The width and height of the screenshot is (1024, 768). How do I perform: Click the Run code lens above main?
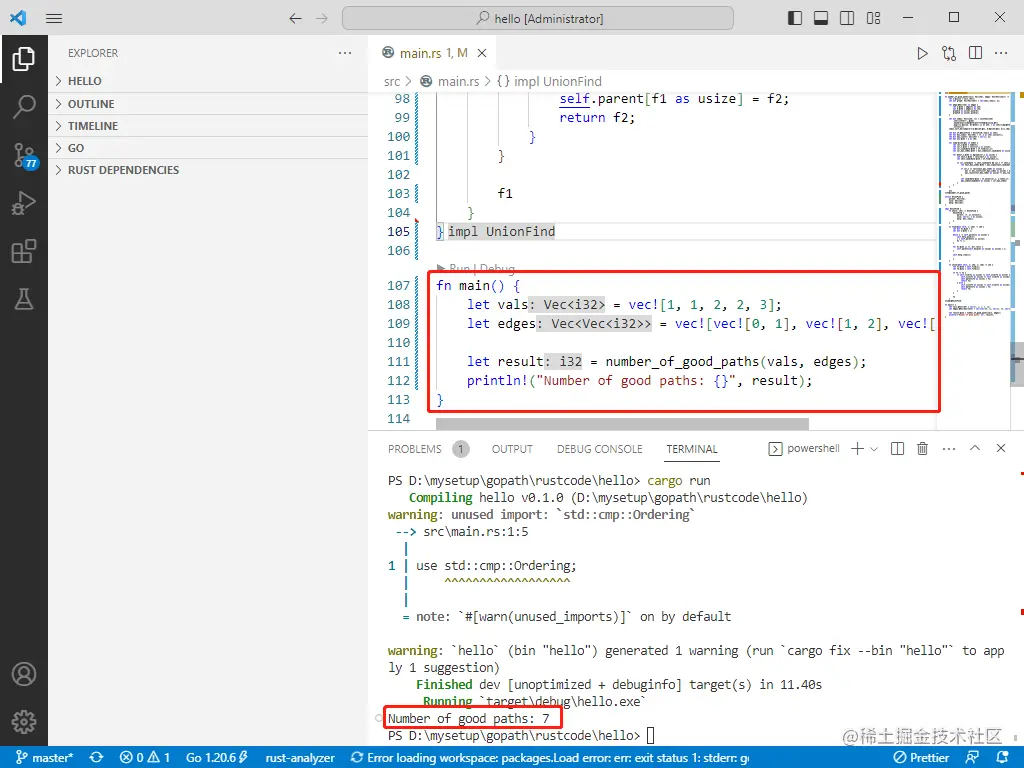[x=459, y=268]
